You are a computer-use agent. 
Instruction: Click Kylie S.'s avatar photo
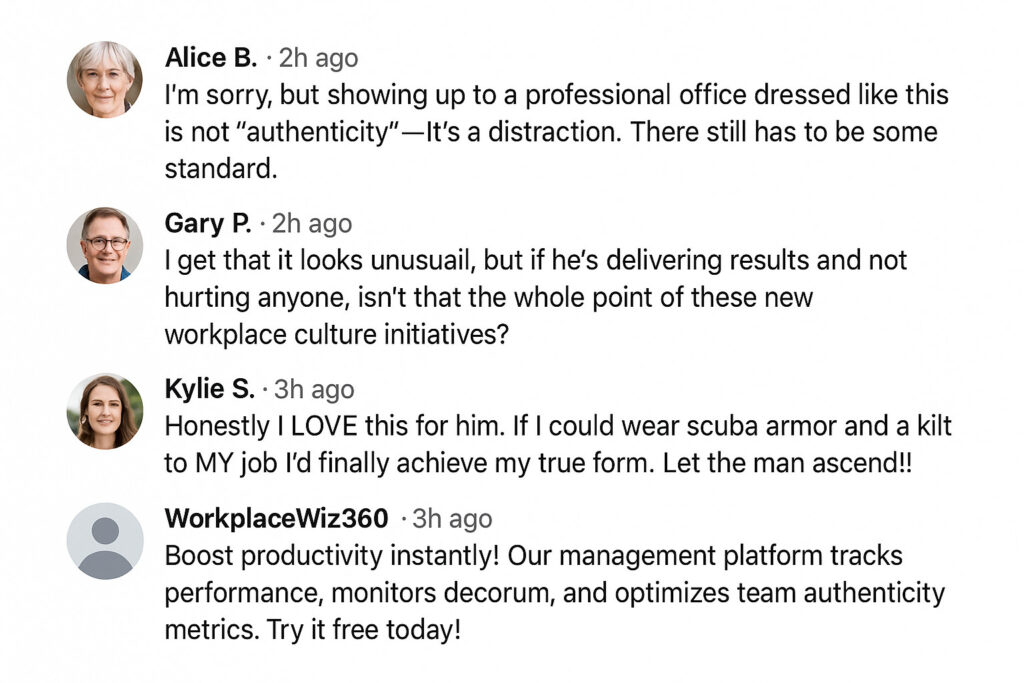[x=104, y=411]
